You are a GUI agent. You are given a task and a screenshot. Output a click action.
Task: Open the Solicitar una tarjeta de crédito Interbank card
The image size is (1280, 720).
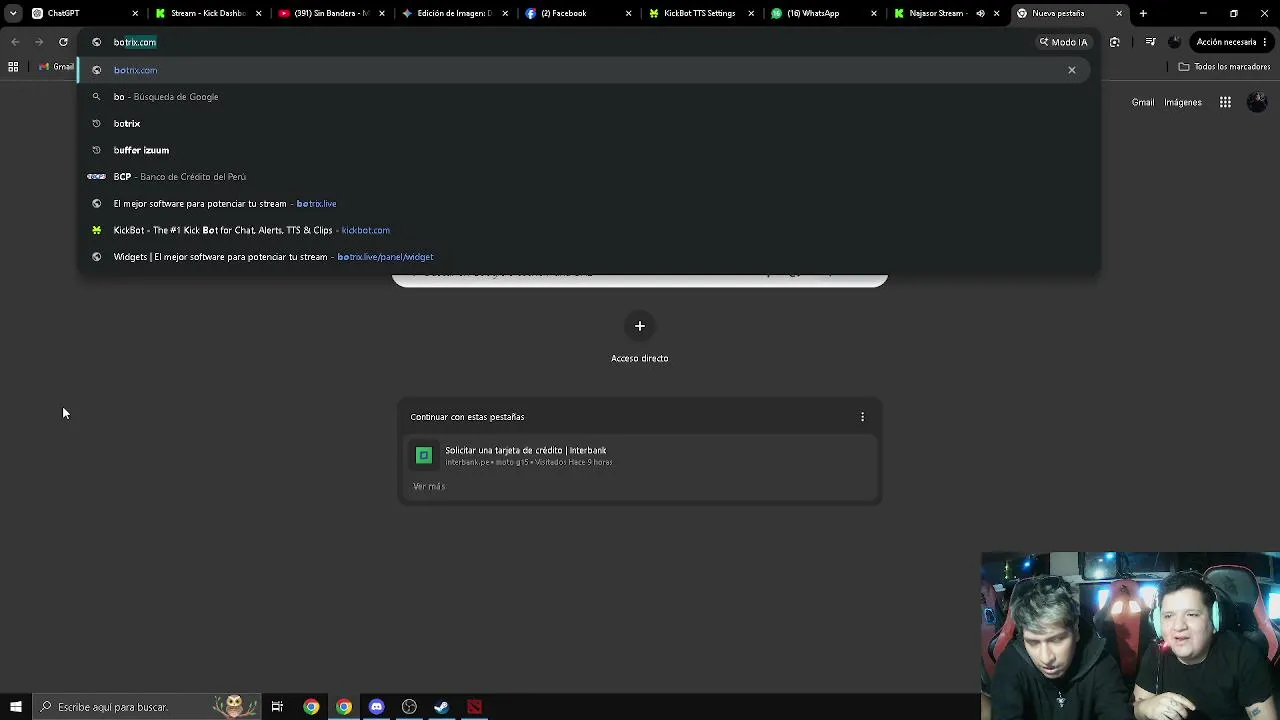coord(640,456)
